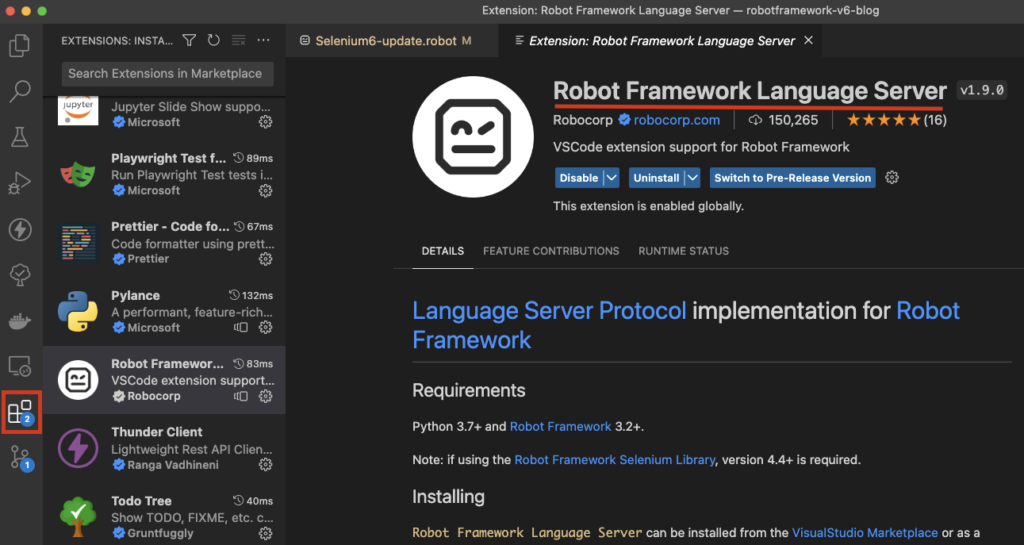Select Pylance extension in list

[x=165, y=311]
